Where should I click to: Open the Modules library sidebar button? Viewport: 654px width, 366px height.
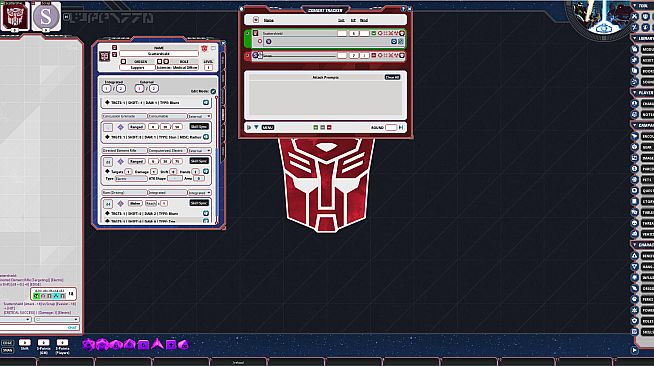click(x=643, y=49)
